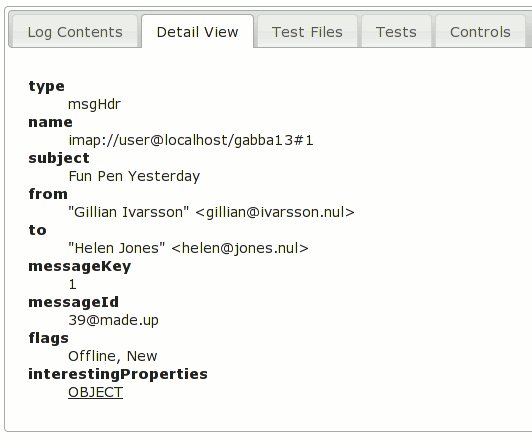The width and height of the screenshot is (532, 440).
Task: Click the Fun Pen Yesterday subject text
Action: 134,176
